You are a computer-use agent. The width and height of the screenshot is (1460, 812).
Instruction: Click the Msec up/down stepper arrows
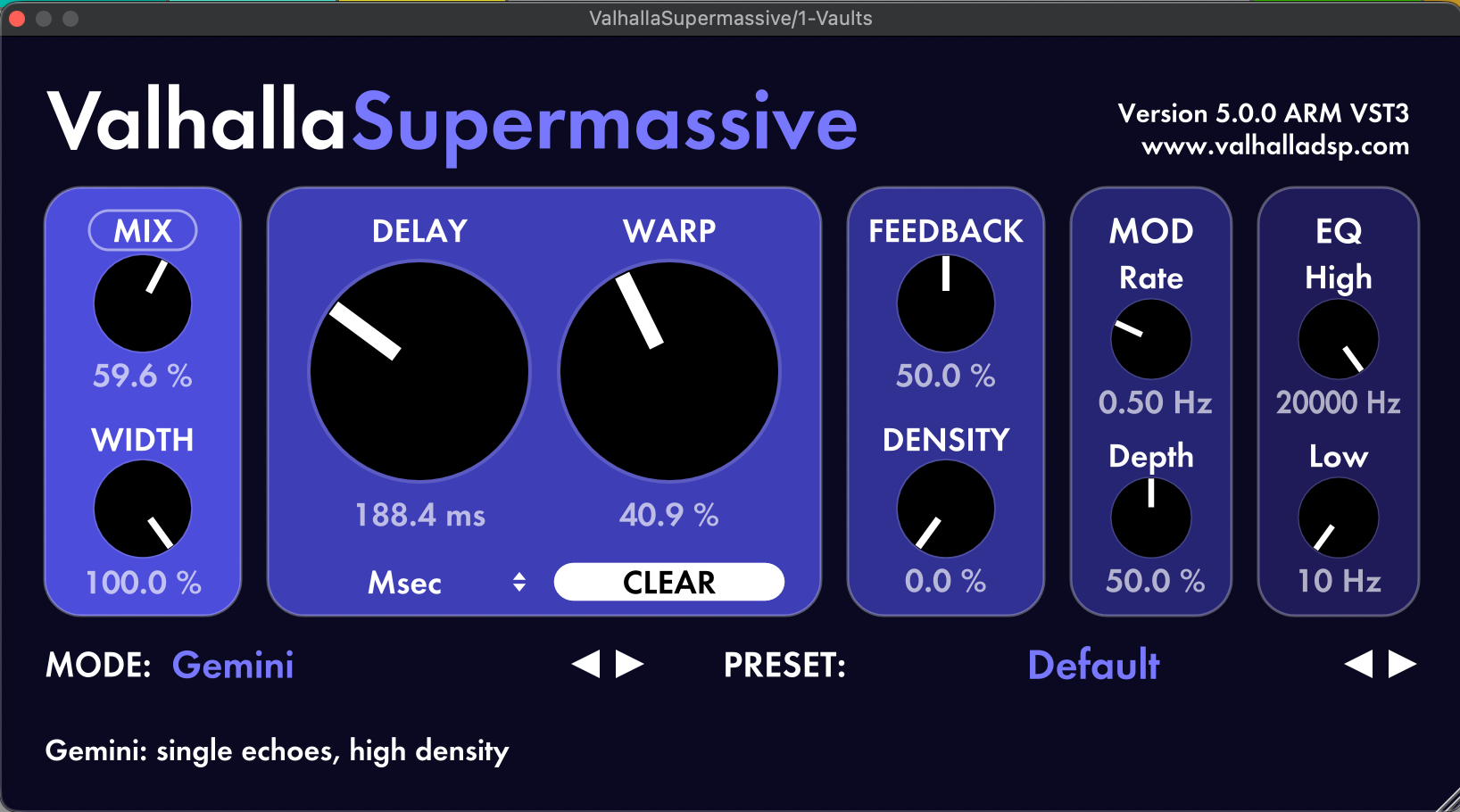pos(519,583)
